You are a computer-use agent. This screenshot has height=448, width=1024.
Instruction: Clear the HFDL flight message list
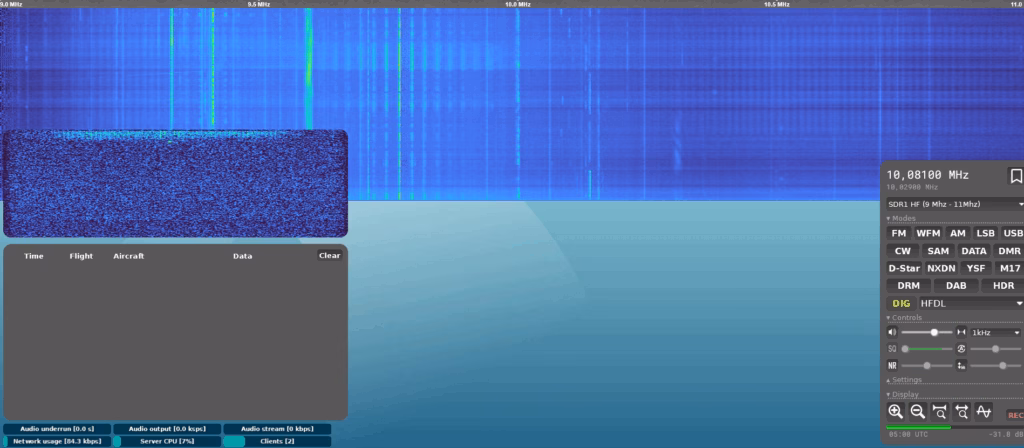330,255
